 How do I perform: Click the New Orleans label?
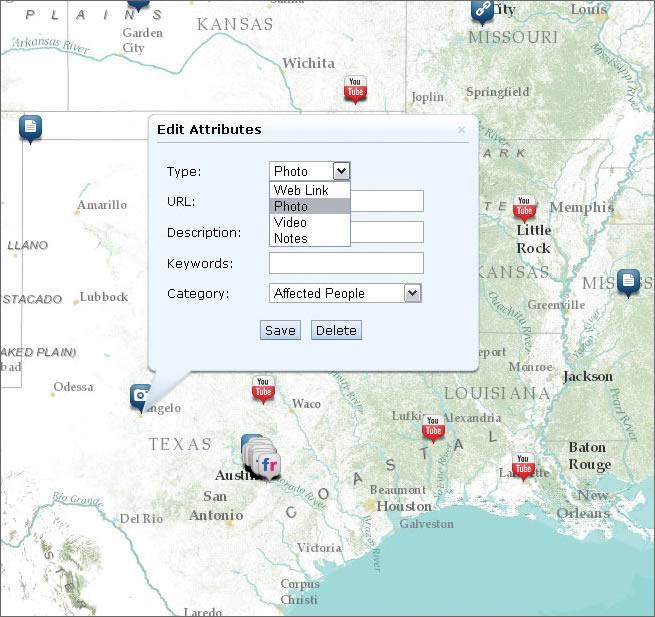[x=585, y=504]
